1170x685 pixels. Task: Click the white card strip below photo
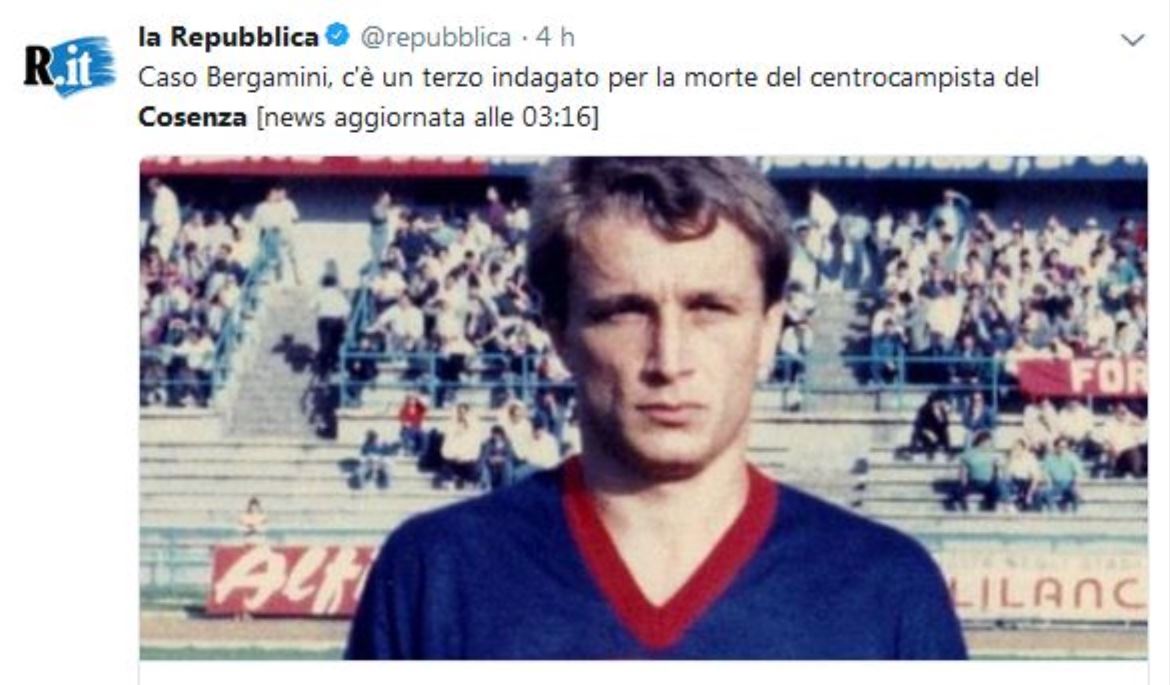pyautogui.click(x=643, y=672)
